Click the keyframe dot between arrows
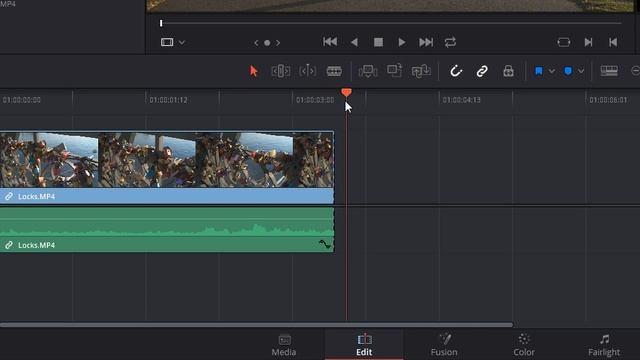This screenshot has width=640, height=360. click(x=267, y=43)
